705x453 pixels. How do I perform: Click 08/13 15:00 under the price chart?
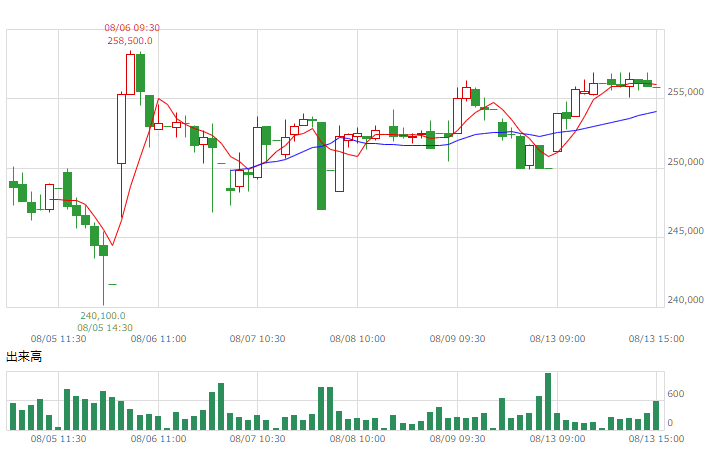656,339
